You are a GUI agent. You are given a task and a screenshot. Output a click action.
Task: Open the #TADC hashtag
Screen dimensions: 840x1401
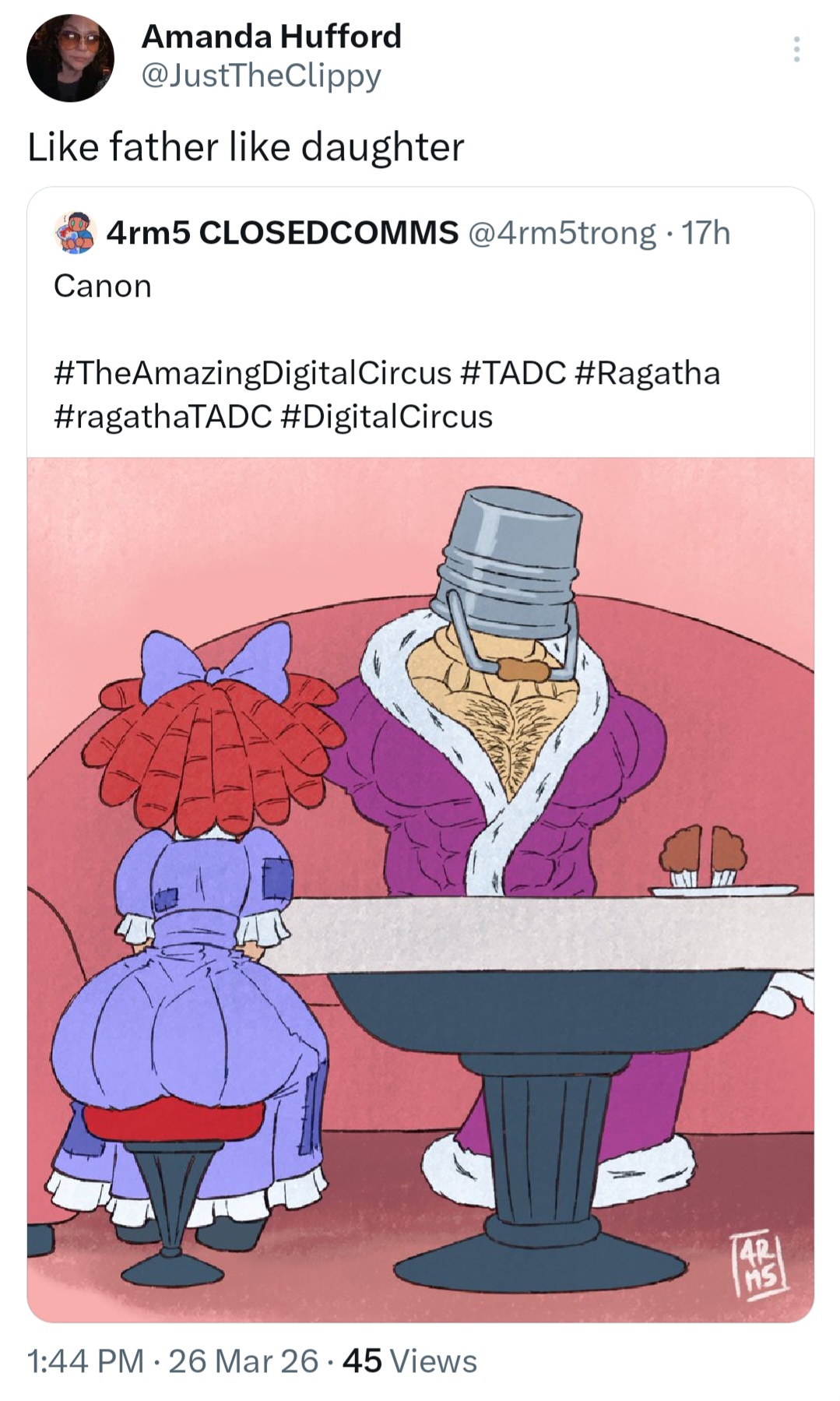513,373
